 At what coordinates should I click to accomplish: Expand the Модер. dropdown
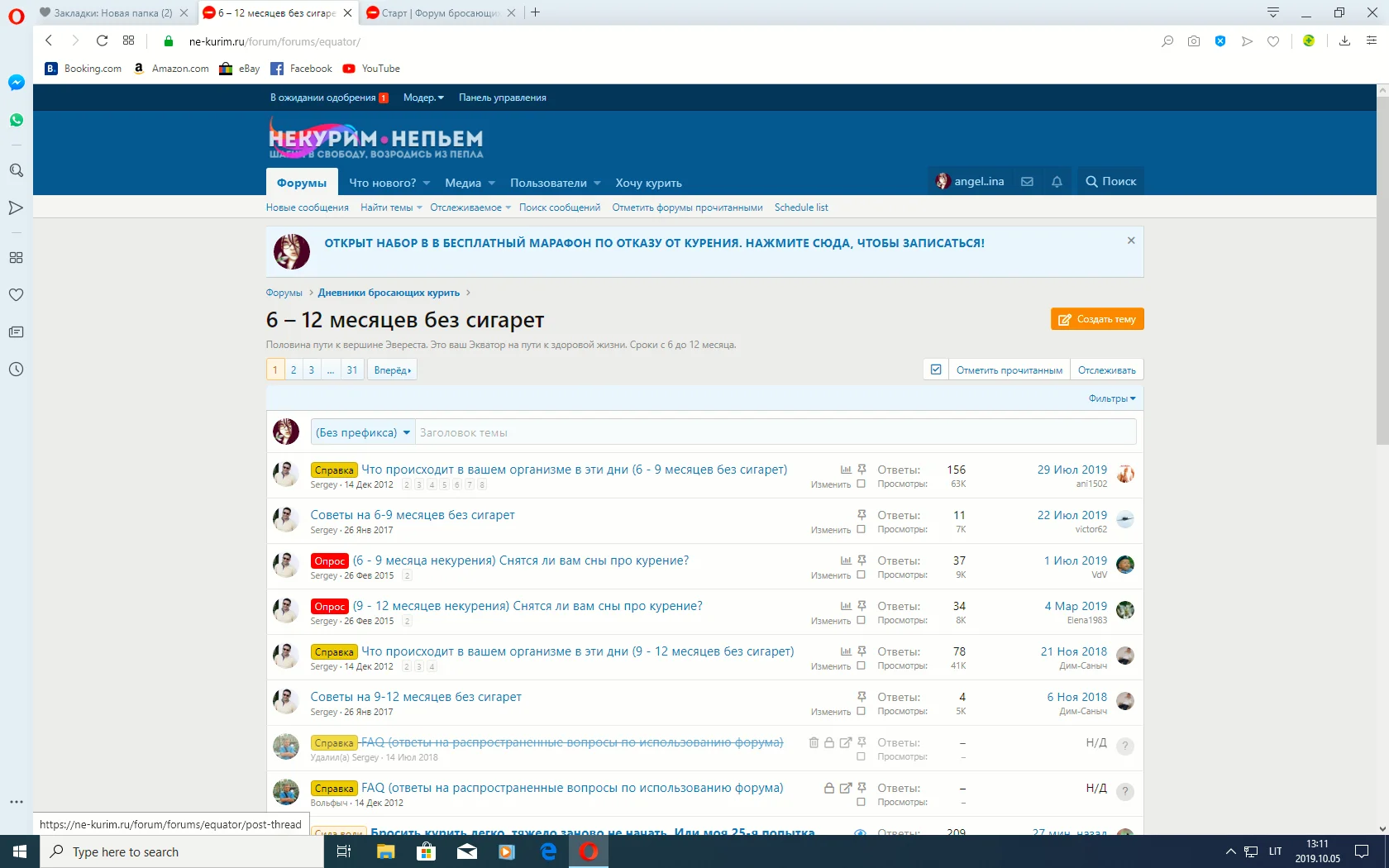coord(423,98)
